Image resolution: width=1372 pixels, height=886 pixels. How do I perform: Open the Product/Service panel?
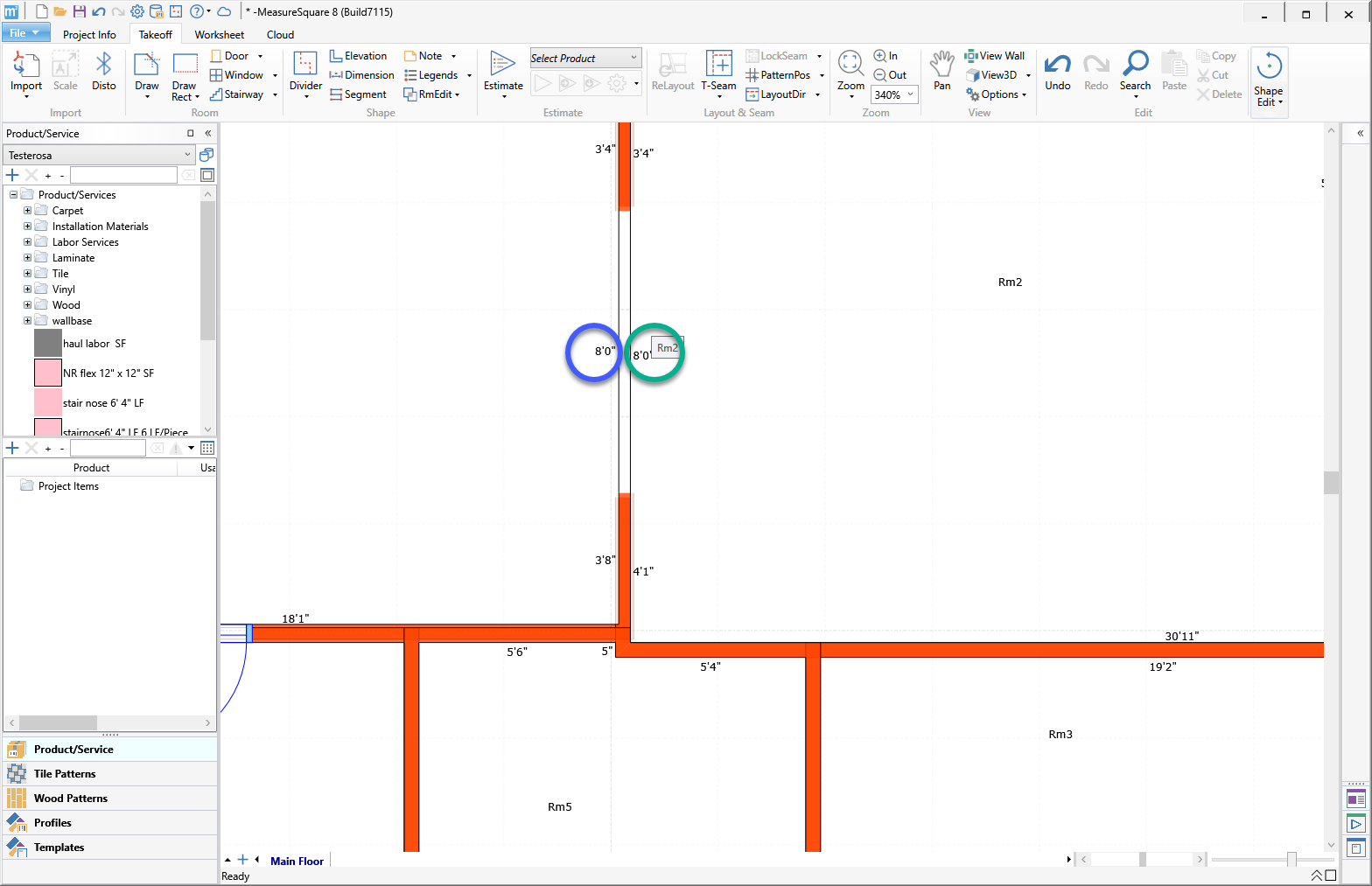(109, 750)
